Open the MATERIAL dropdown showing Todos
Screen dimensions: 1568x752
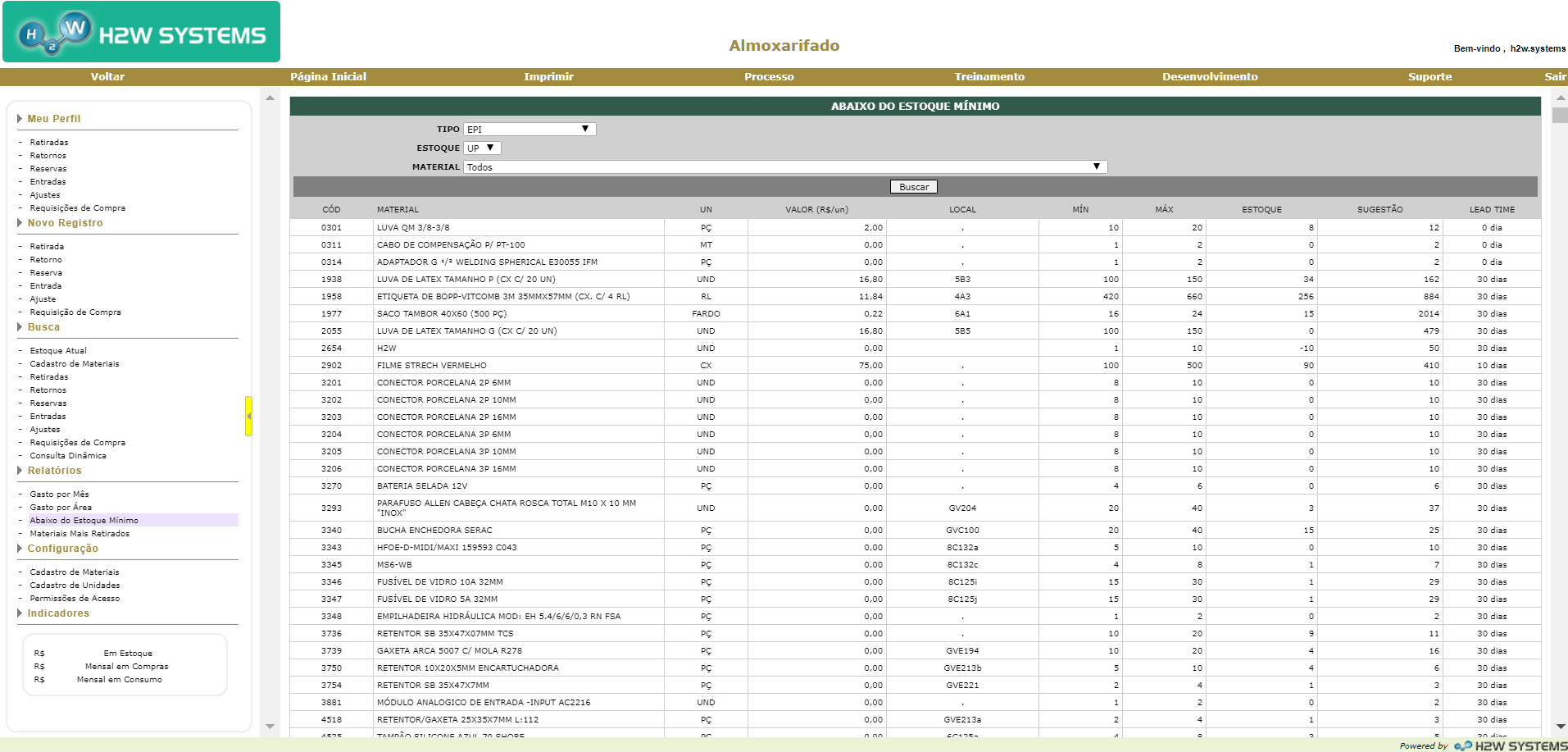coord(784,167)
